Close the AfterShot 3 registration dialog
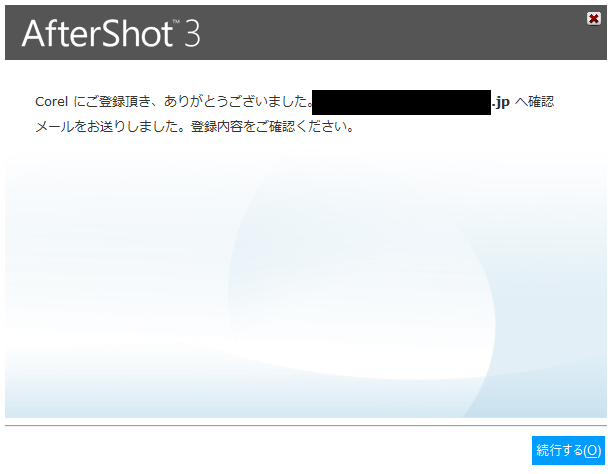Viewport: 612px width, 474px height. click(593, 18)
